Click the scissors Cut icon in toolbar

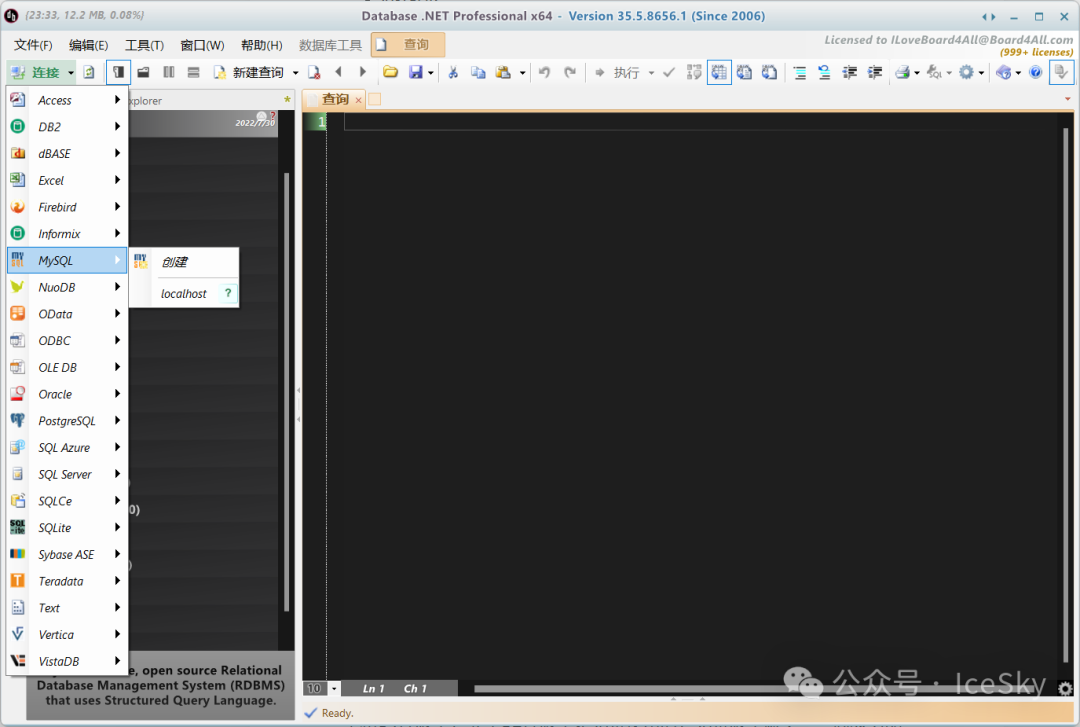453,72
